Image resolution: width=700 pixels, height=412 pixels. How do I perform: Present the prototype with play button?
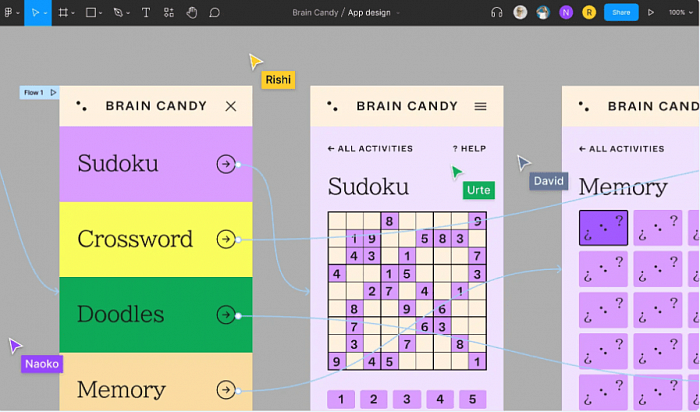651,12
